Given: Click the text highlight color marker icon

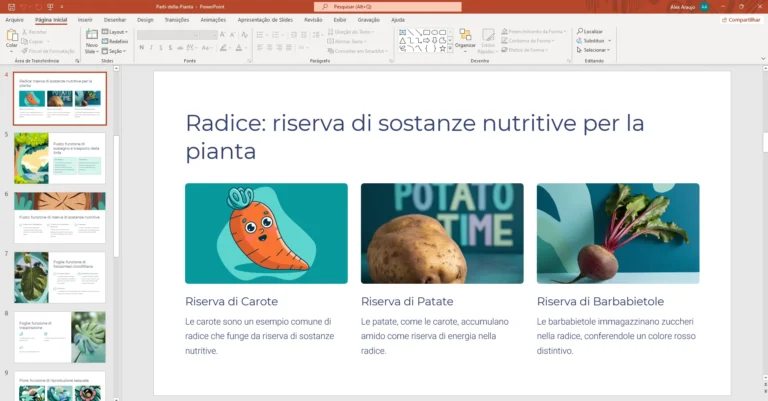Looking at the screenshot, I should coord(224,47).
